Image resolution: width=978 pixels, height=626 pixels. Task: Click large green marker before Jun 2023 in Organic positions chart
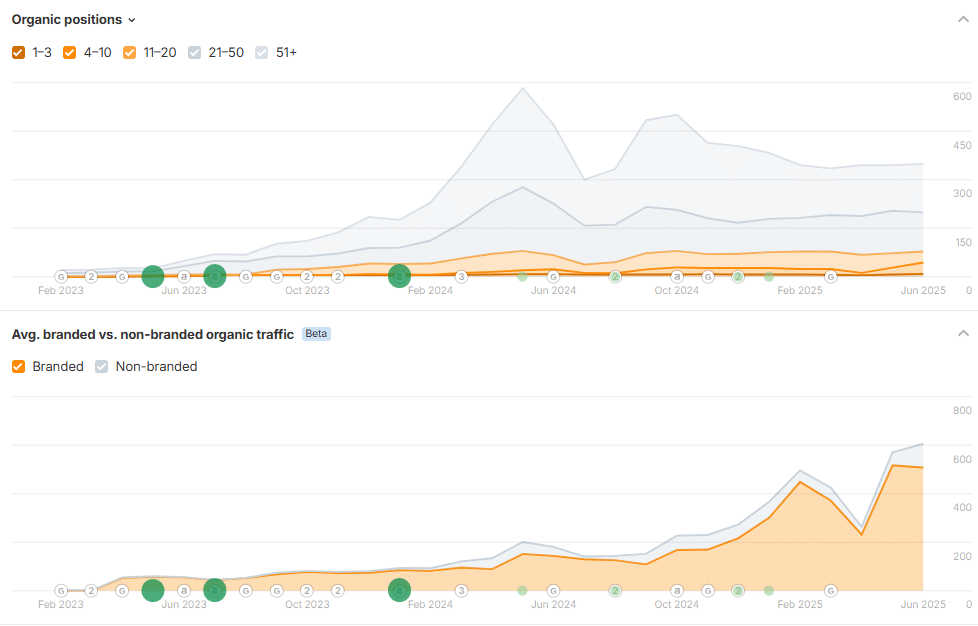(x=152, y=276)
